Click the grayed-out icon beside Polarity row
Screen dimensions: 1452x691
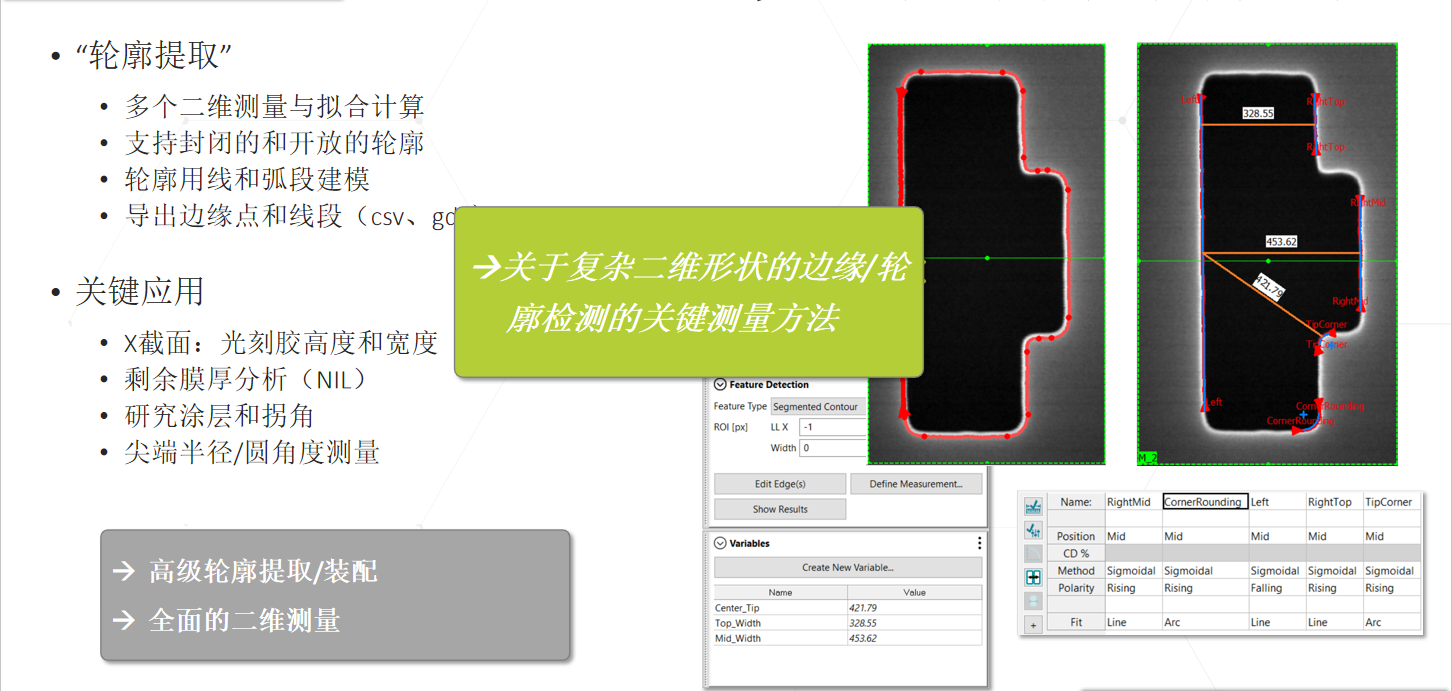coord(1033,600)
